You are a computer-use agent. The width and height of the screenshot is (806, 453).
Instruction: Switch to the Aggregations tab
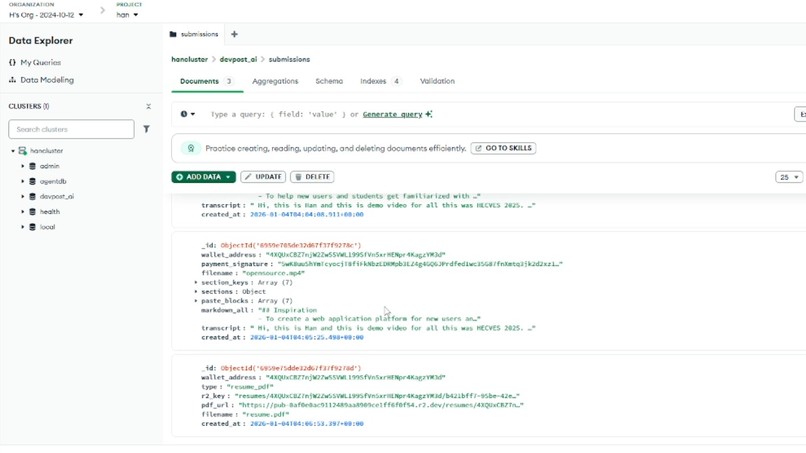pos(275,81)
